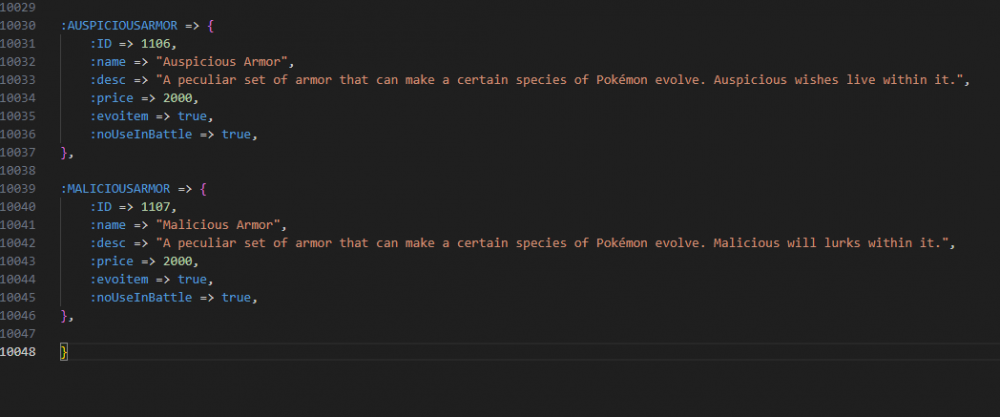Image resolution: width=1000 pixels, height=417 pixels.
Task: Click the :ID key on line 10040
Action: (x=100, y=207)
